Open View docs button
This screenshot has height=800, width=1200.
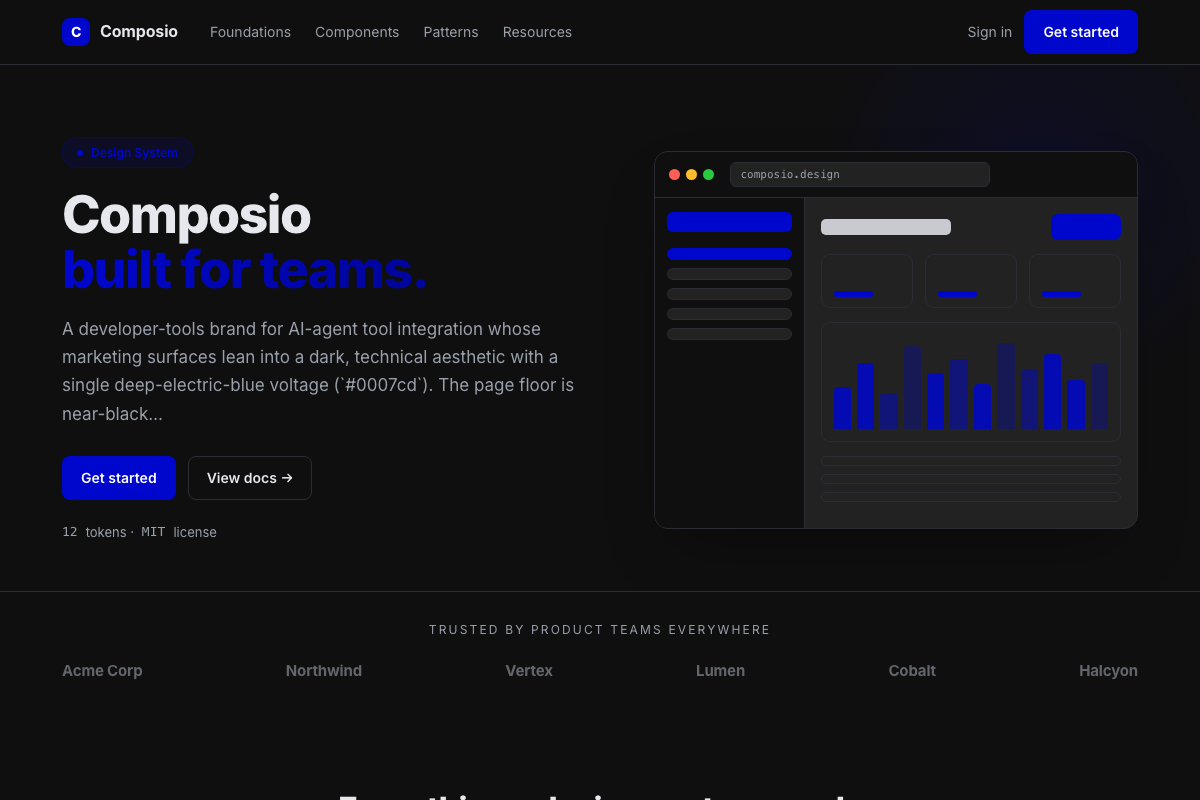point(250,478)
